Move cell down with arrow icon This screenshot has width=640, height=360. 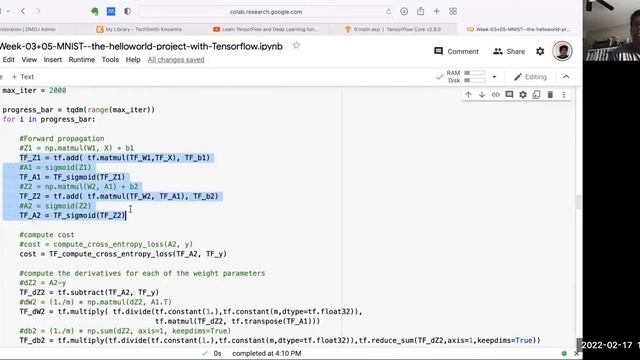tap(482, 95)
